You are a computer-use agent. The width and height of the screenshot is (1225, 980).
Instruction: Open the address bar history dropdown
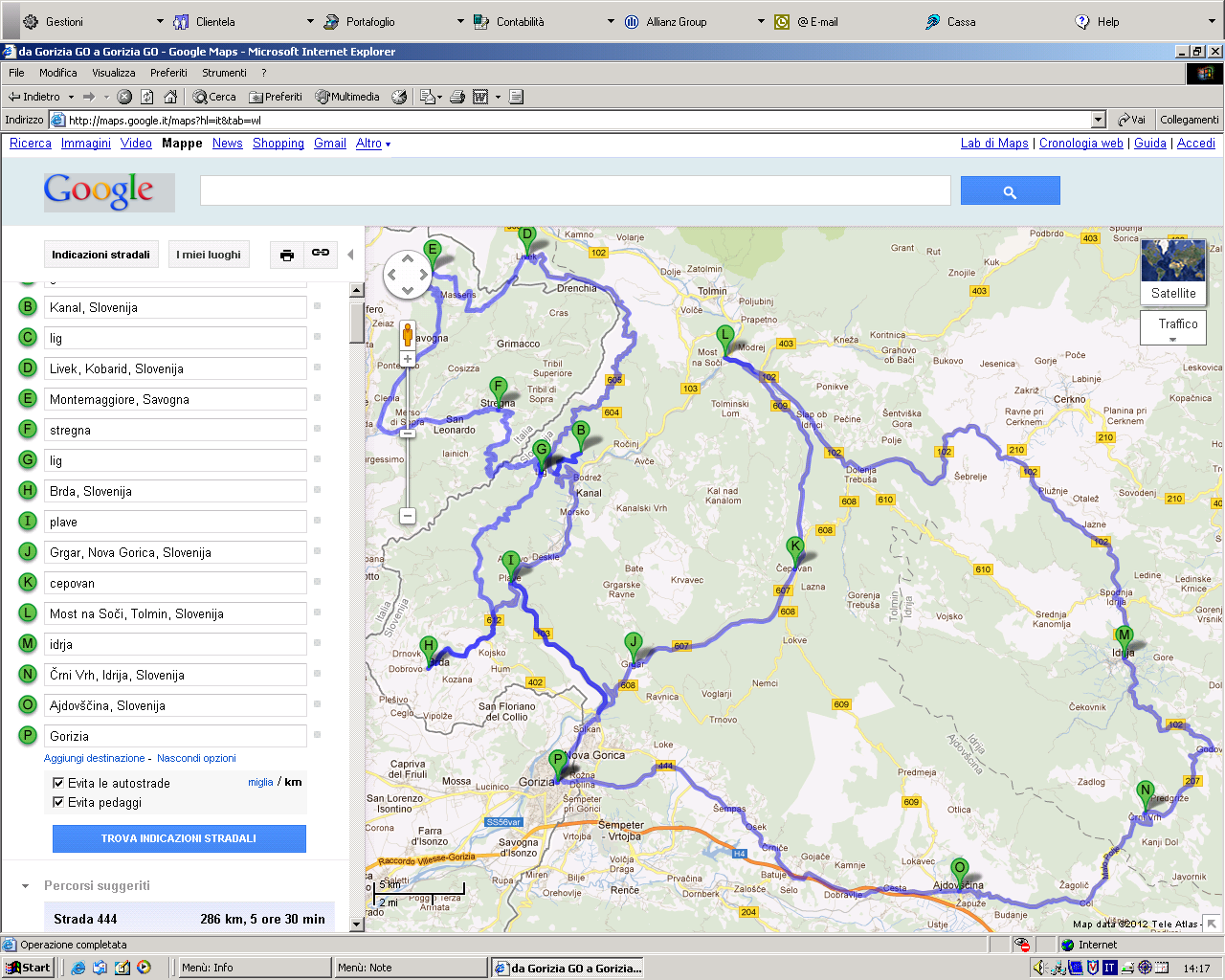(1099, 120)
